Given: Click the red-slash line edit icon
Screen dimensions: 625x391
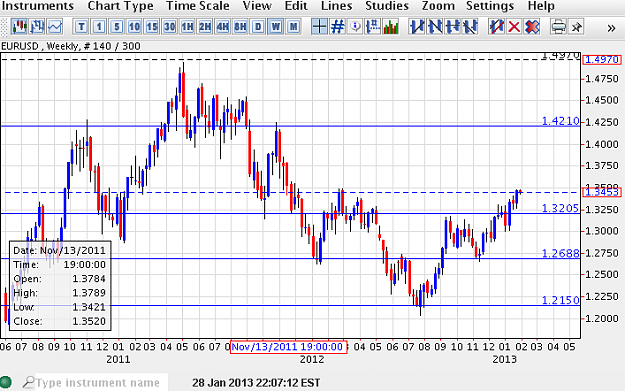Looking at the screenshot, I should [x=497, y=27].
